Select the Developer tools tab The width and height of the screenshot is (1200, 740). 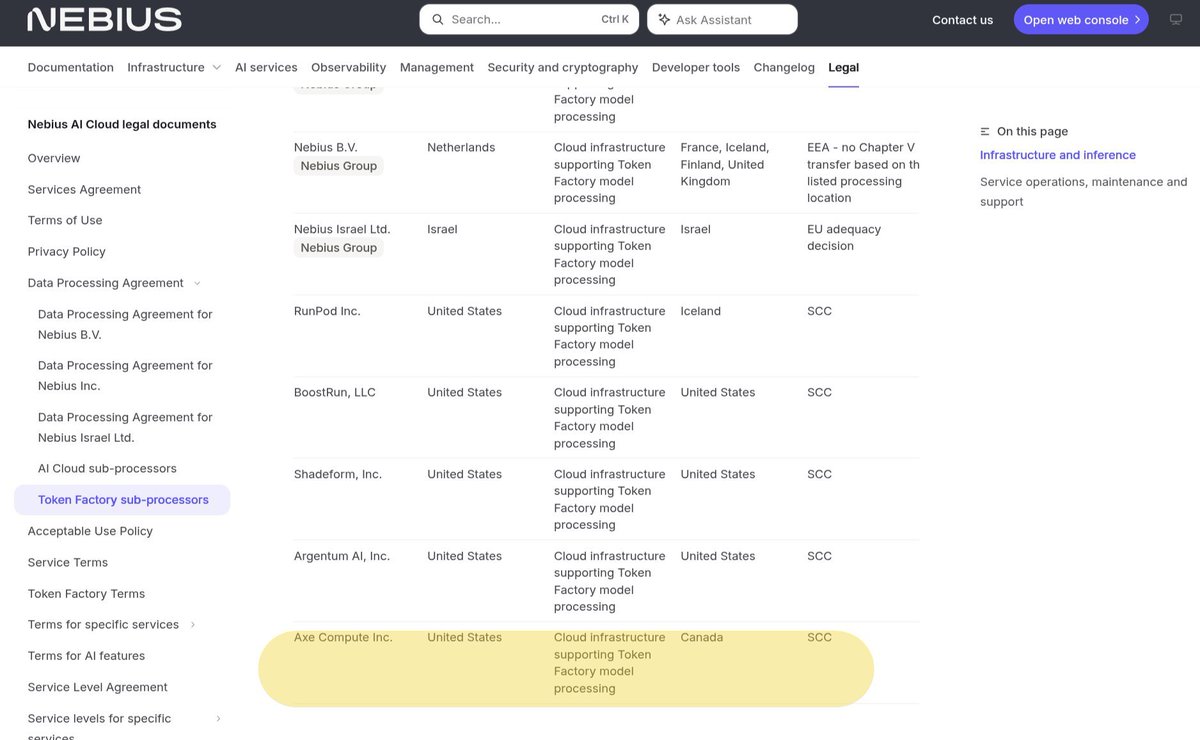(x=696, y=67)
